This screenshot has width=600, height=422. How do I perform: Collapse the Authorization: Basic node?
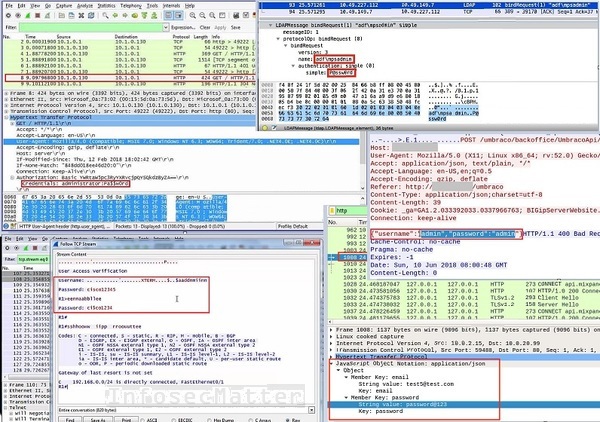coord(12,178)
